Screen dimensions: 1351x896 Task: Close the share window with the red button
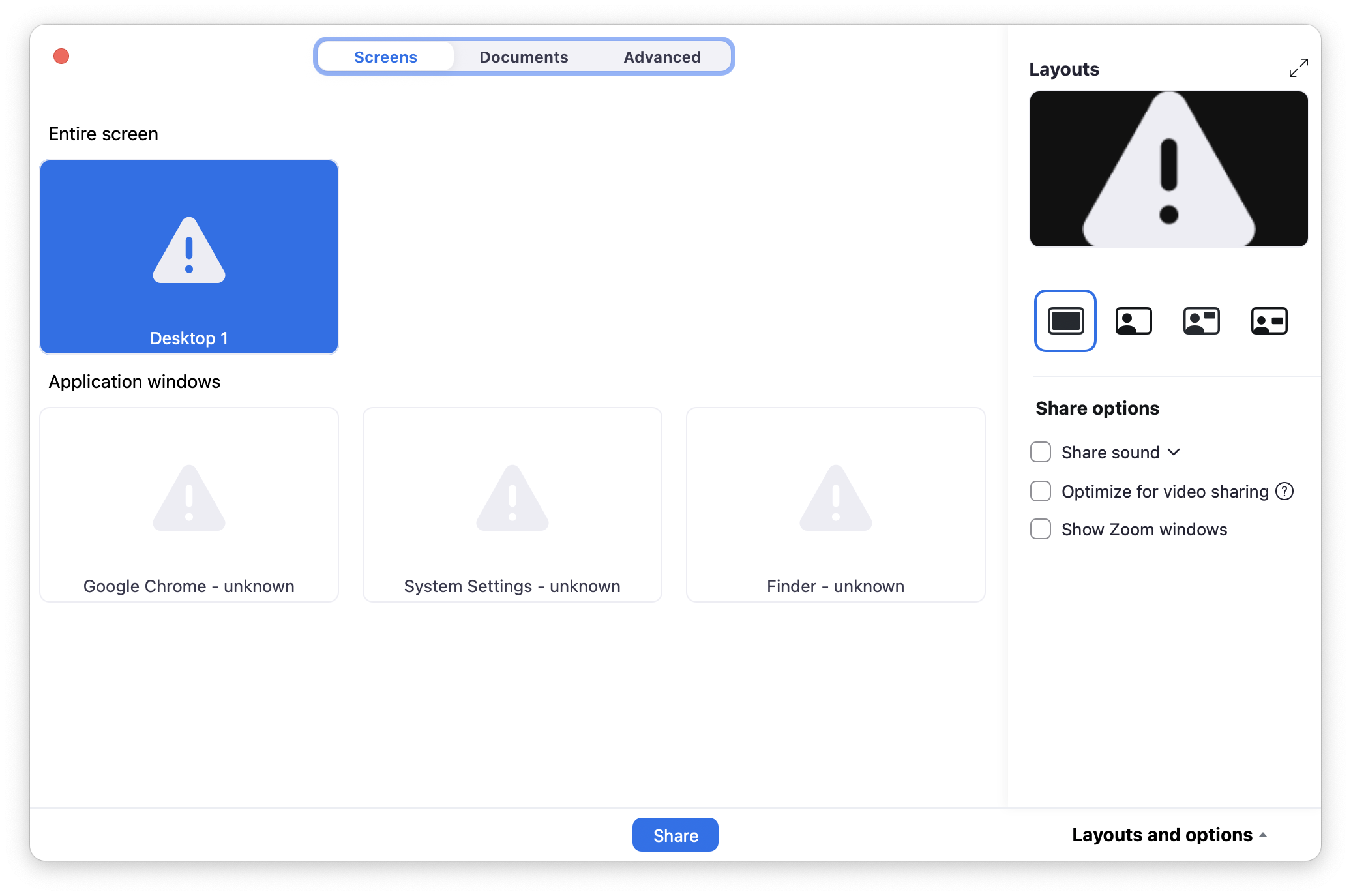point(61,56)
